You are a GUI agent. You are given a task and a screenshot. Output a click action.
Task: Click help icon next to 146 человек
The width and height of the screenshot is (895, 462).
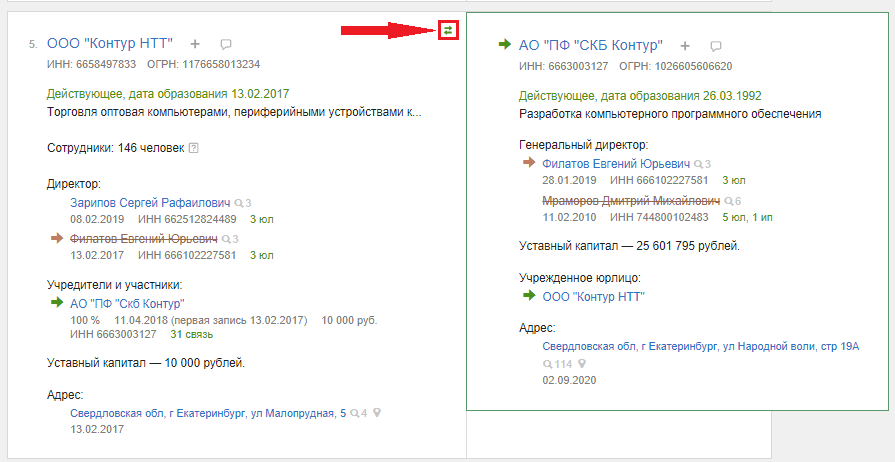click(194, 148)
